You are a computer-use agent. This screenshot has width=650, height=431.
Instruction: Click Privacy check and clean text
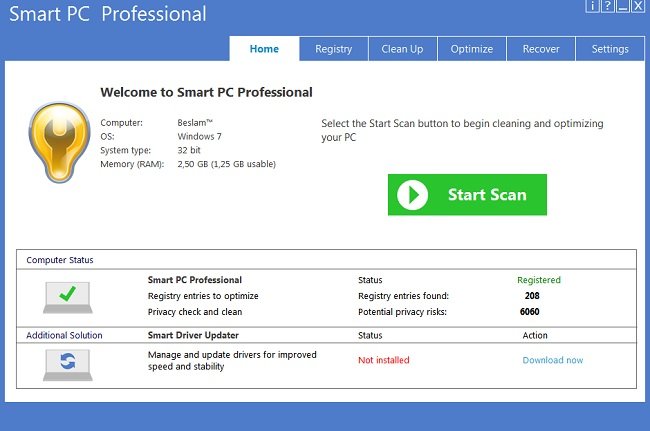[x=195, y=312]
